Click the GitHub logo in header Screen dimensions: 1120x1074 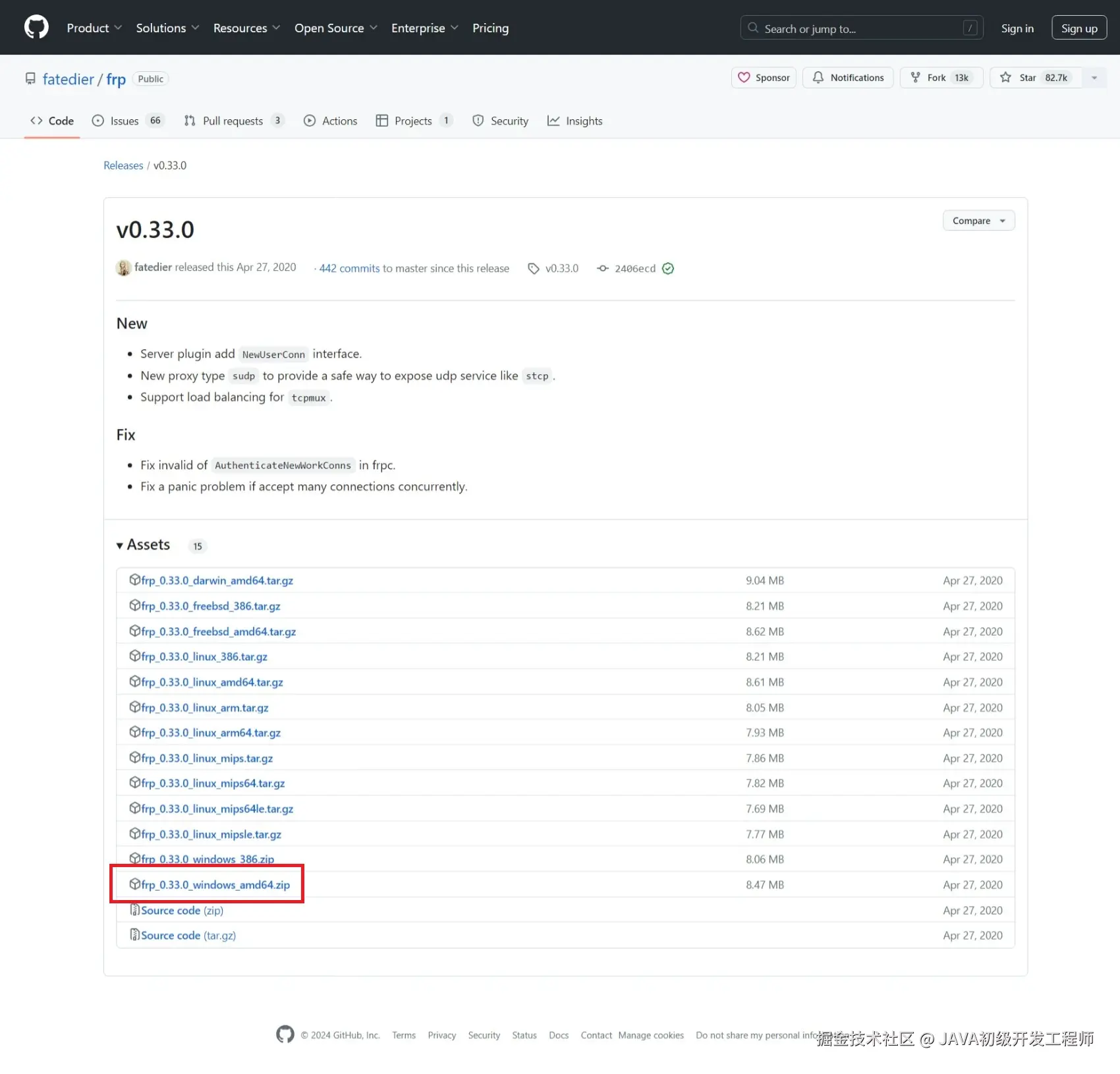tap(36, 28)
